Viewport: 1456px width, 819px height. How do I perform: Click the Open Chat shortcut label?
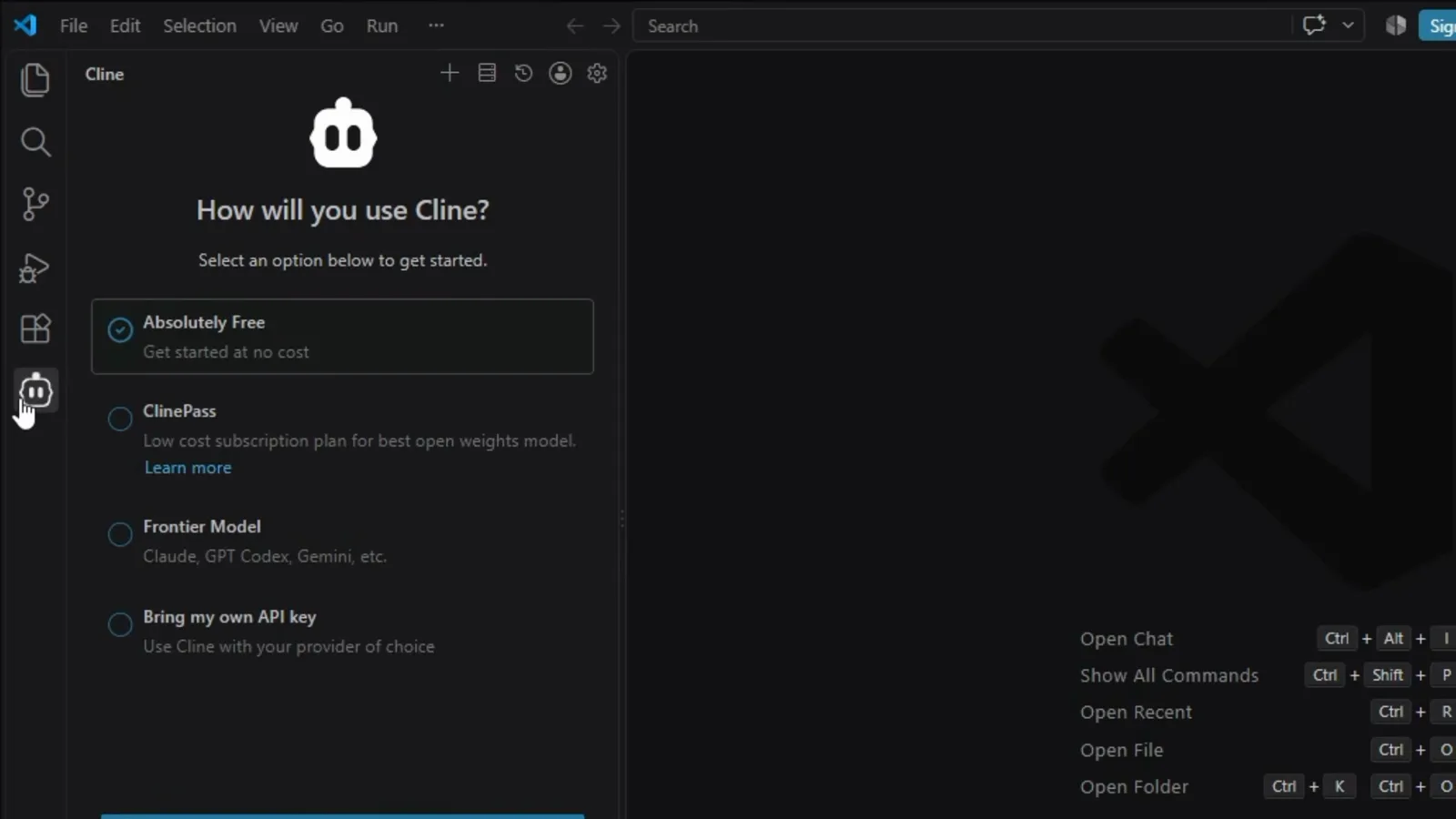(1127, 639)
